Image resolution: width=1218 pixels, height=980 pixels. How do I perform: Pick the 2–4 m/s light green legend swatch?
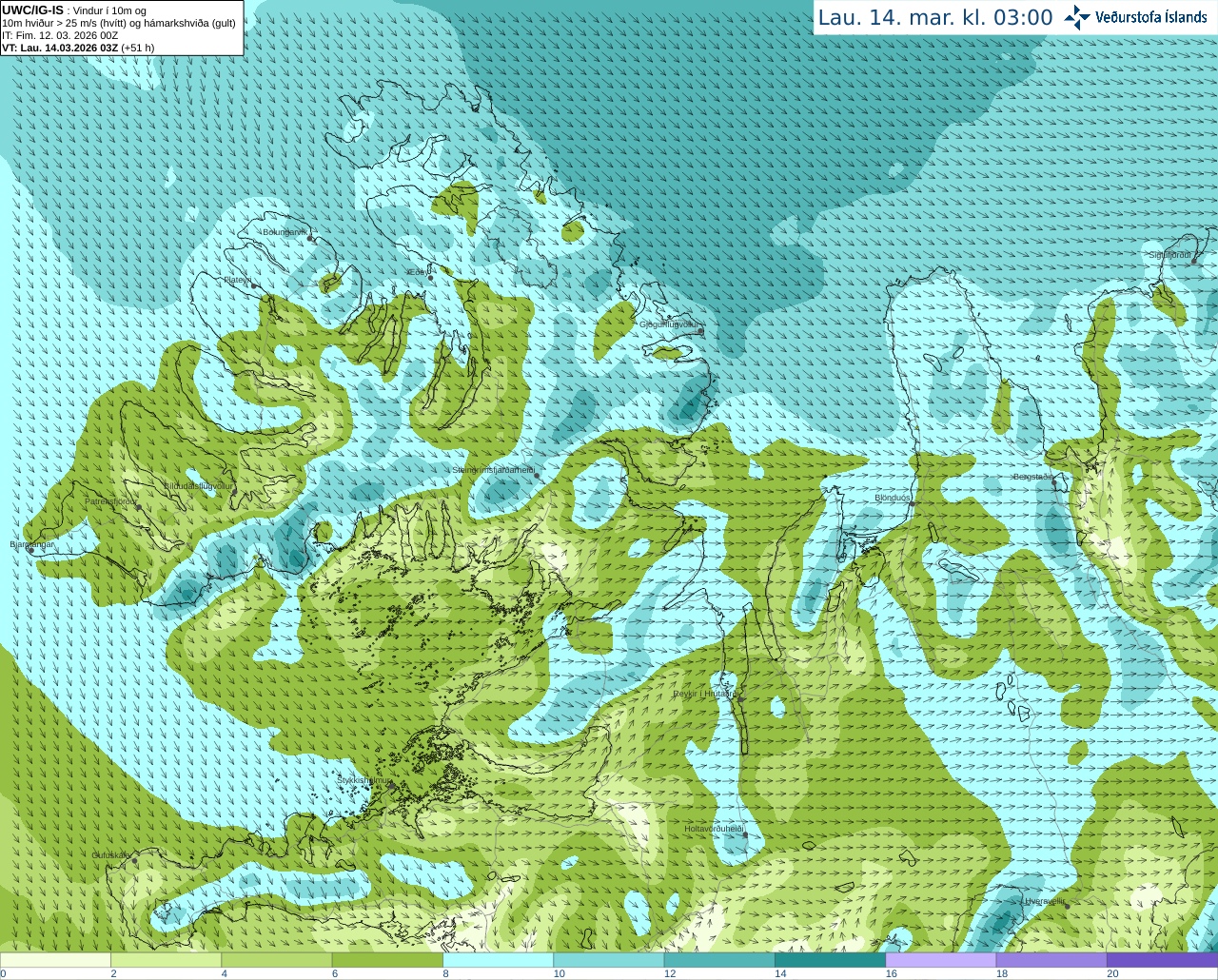pos(166,960)
